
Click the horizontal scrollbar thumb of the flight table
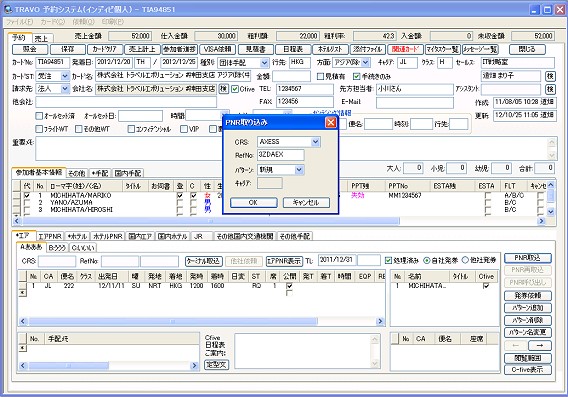tap(173, 321)
